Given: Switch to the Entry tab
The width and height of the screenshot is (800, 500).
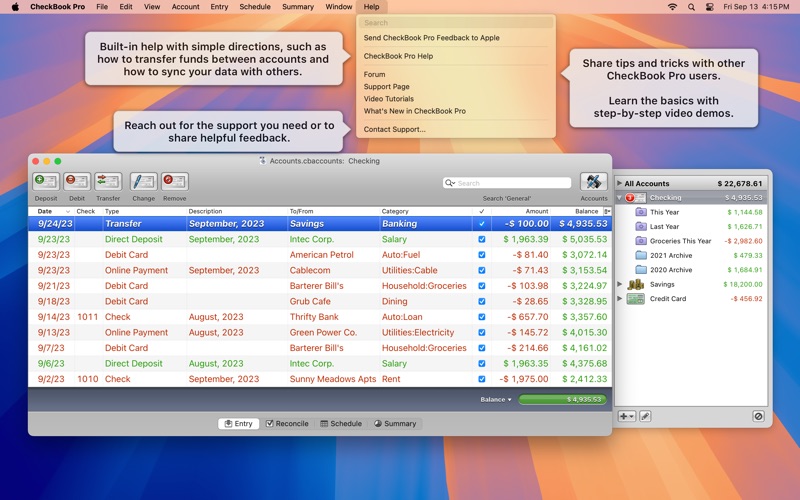Looking at the screenshot, I should [x=238, y=423].
